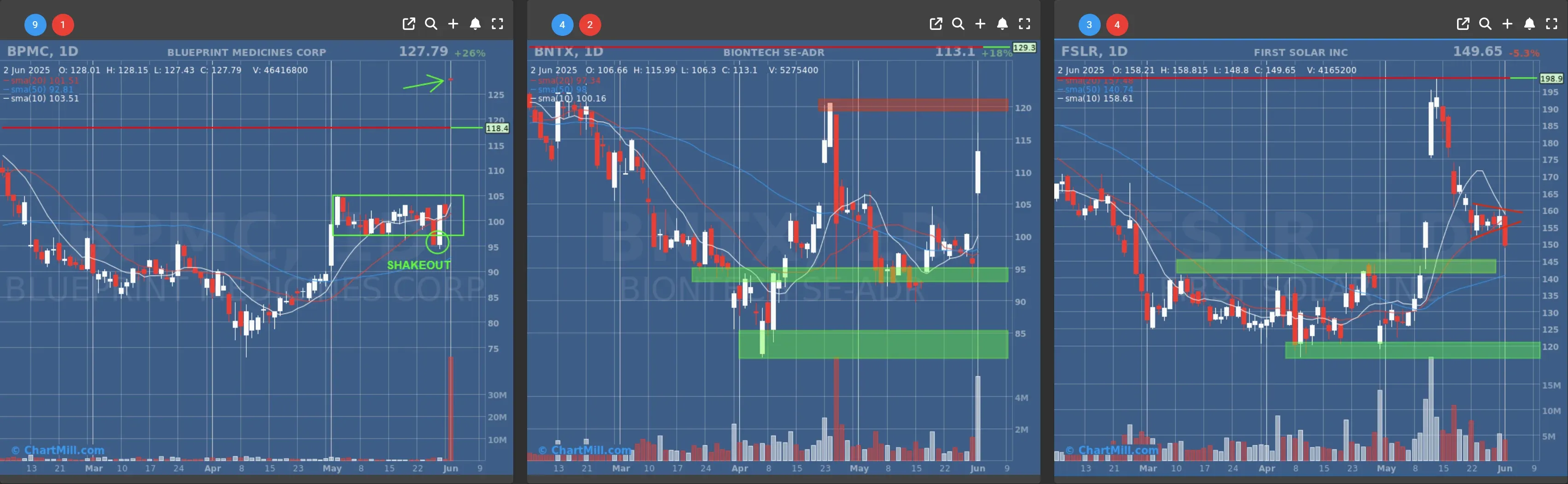The height and width of the screenshot is (484, 1568).
Task: Expand BPMC chart to fullscreen
Action: click(497, 24)
